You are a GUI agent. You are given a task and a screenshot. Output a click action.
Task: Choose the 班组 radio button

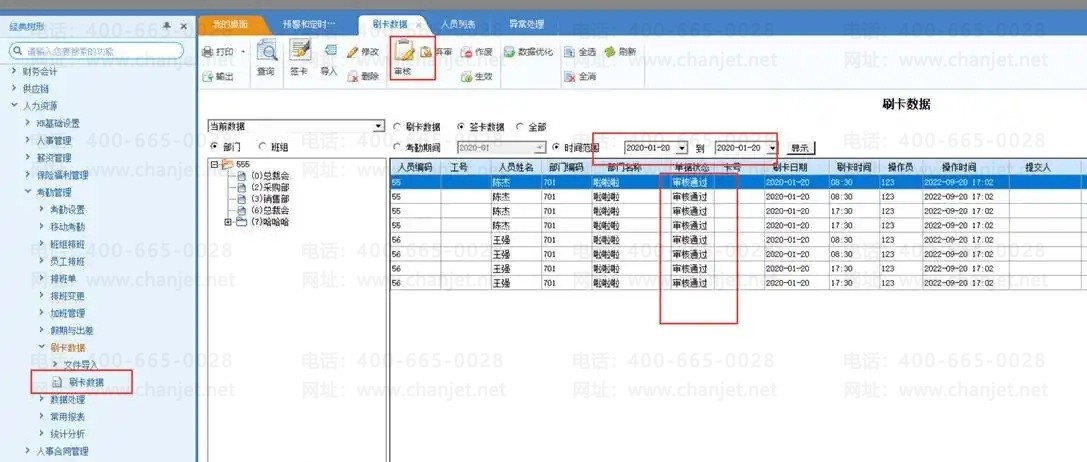tap(264, 147)
